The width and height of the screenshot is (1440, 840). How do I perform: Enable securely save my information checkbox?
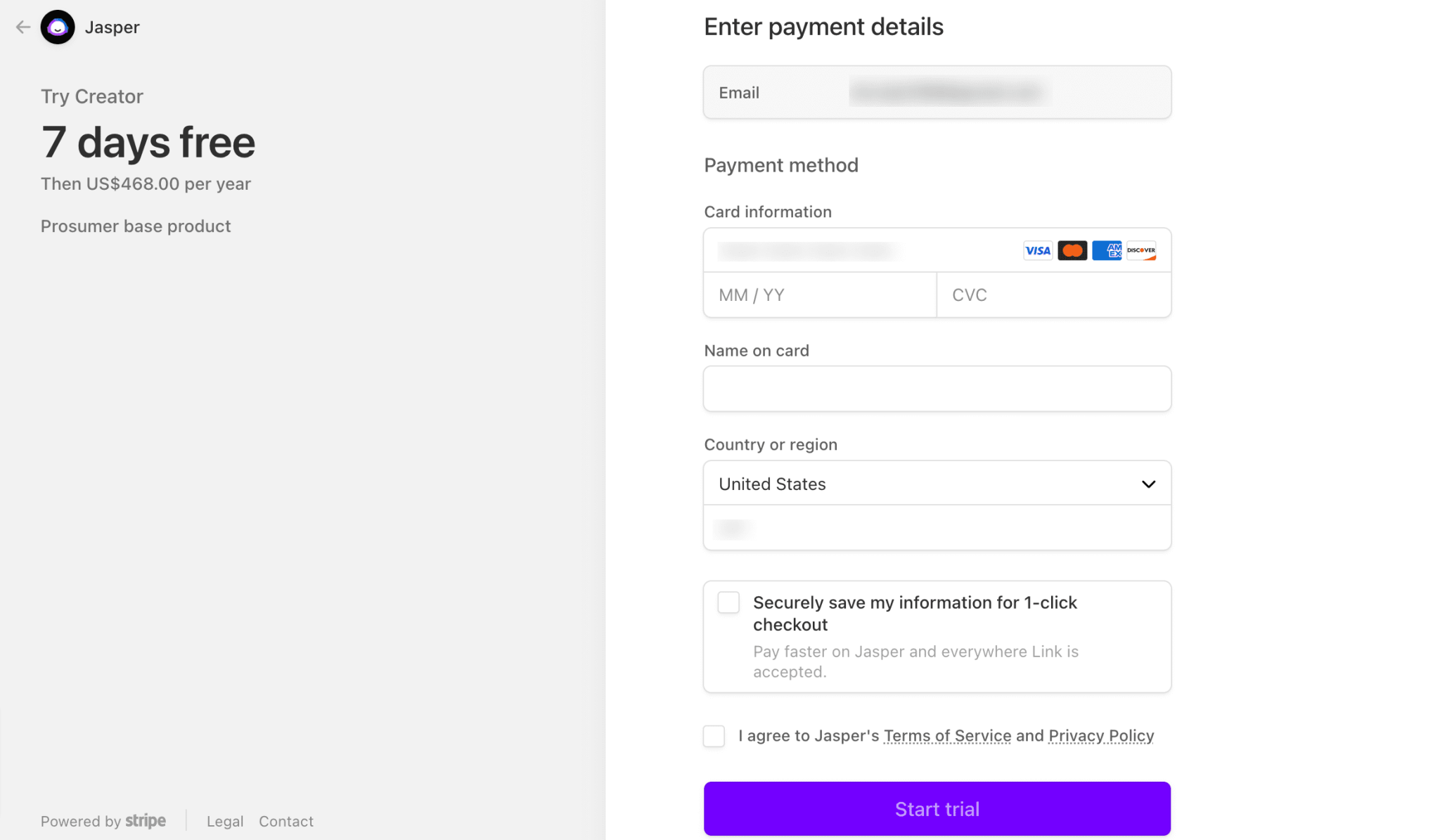[728, 602]
